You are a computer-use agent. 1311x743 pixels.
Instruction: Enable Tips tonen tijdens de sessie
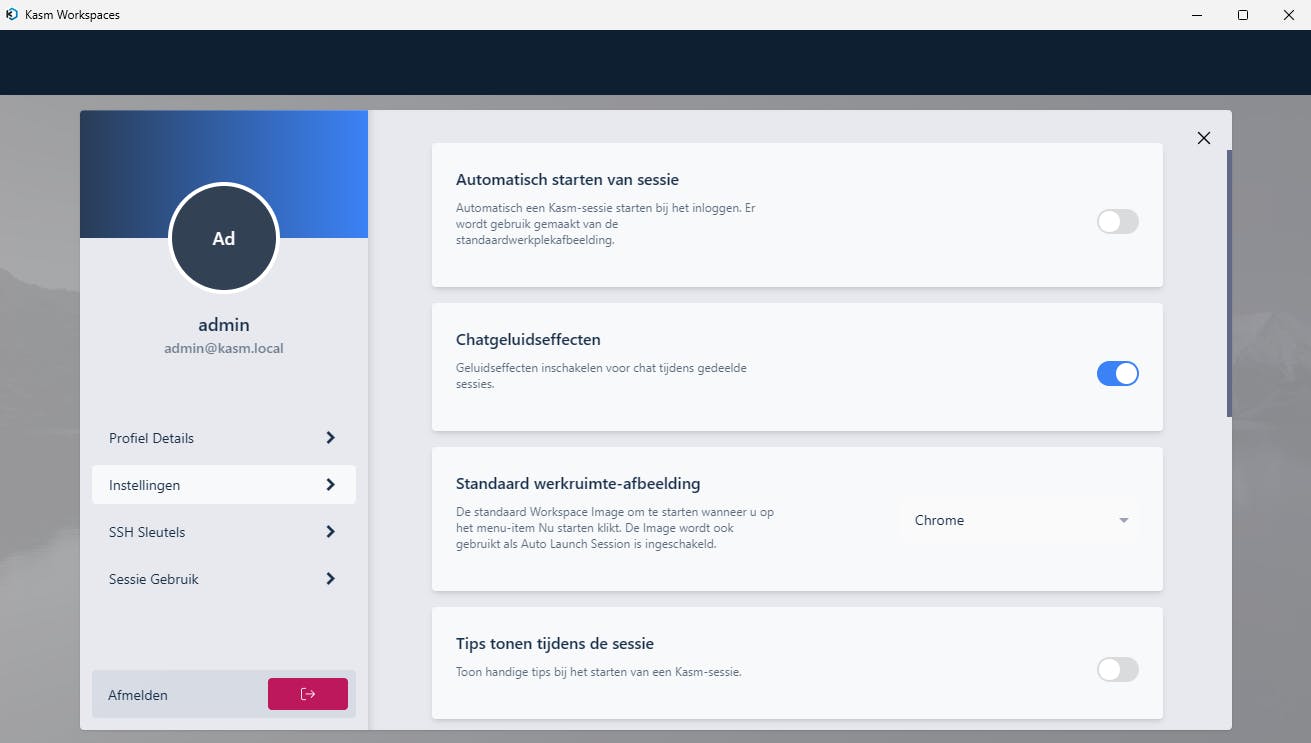(1117, 669)
